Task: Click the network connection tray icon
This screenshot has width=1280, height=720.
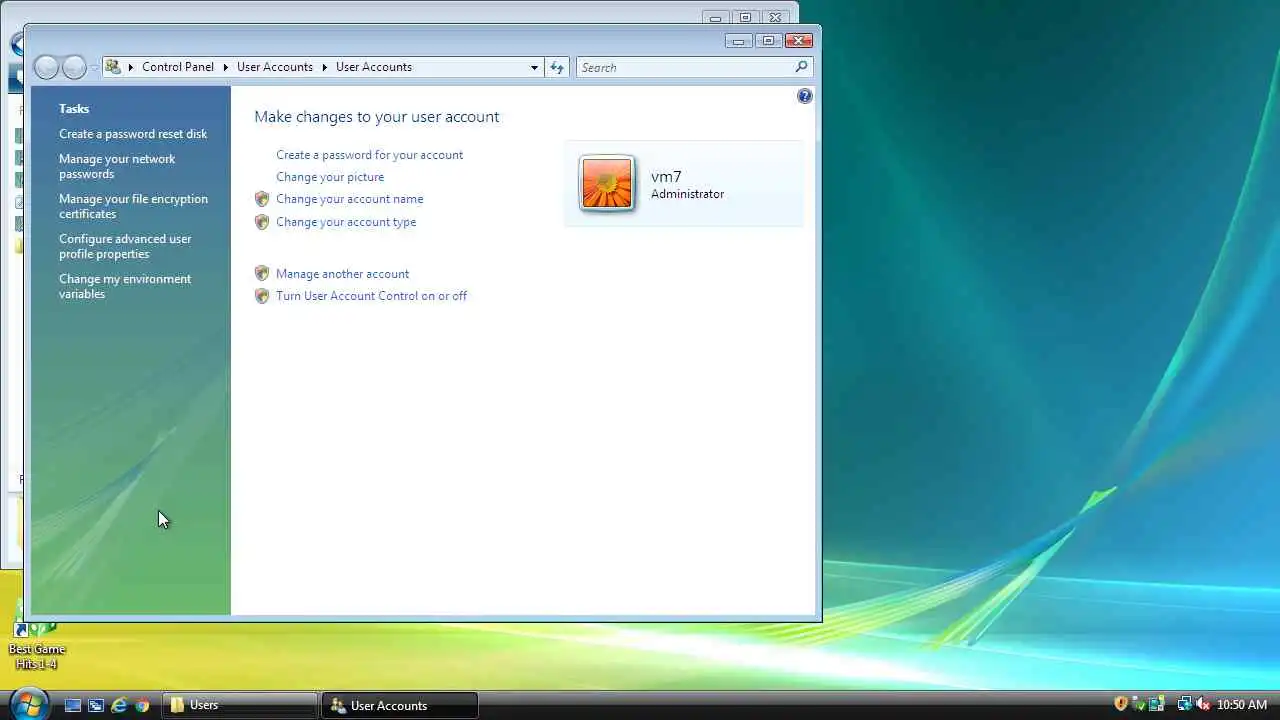Action: click(1184, 705)
